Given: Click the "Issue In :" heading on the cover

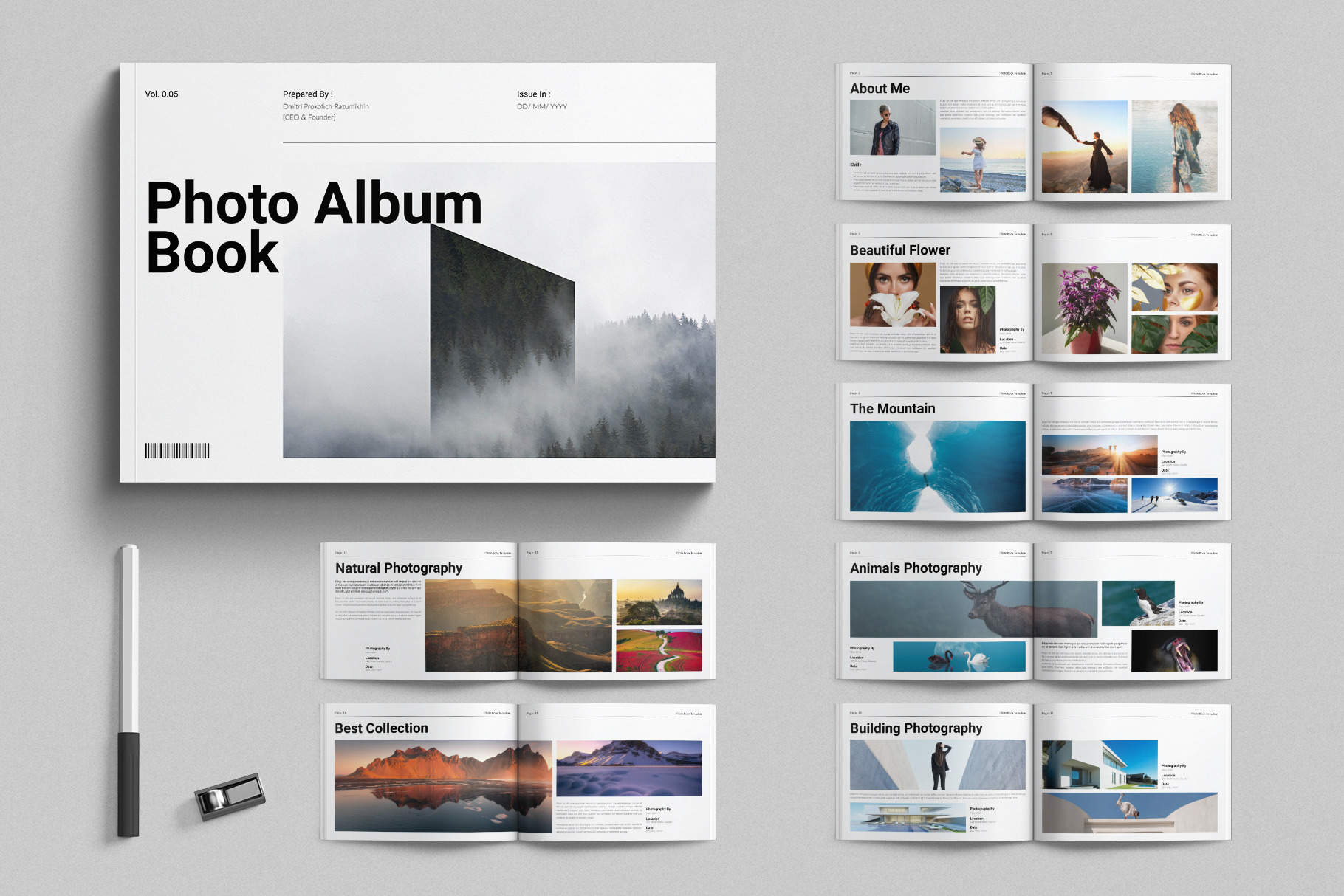Looking at the screenshot, I should [533, 94].
